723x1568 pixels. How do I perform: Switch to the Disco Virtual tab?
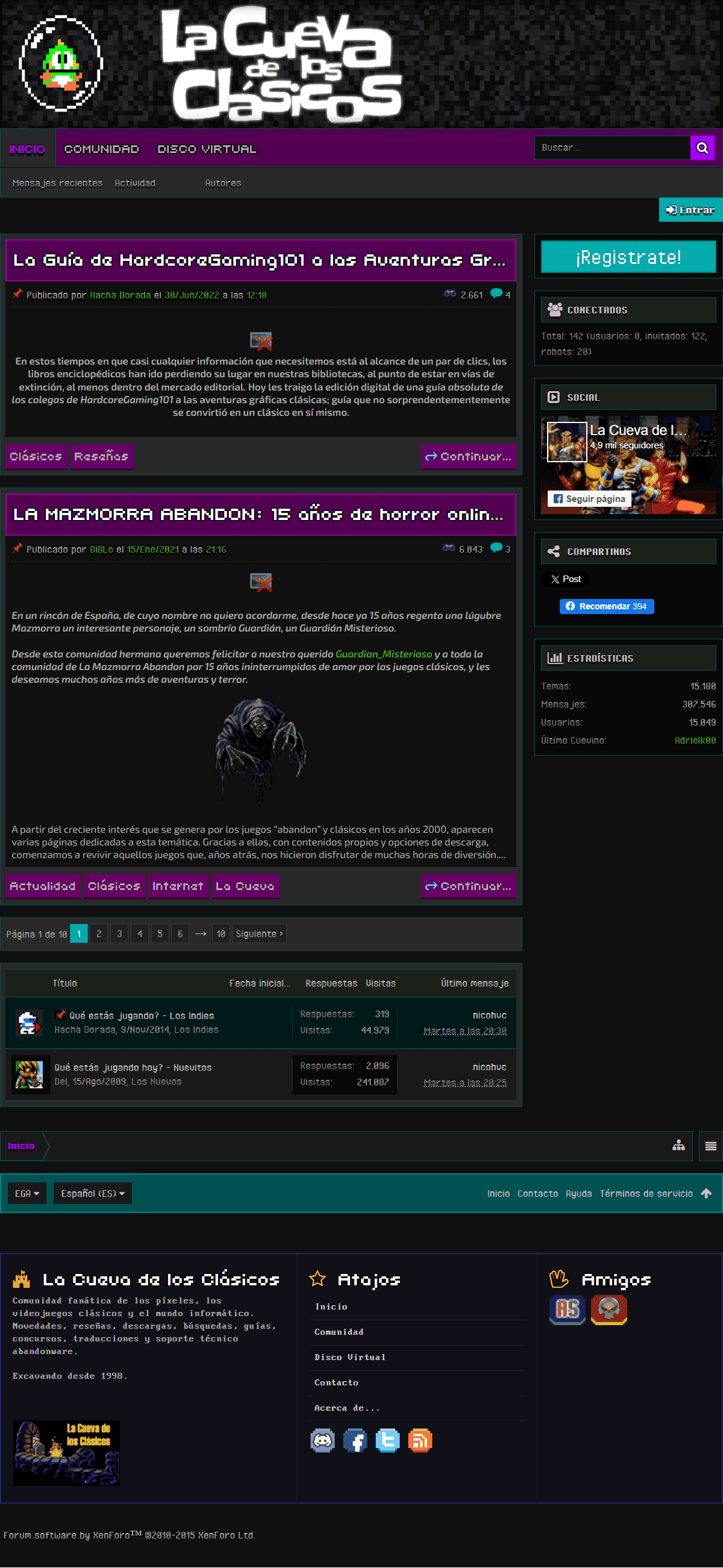point(207,149)
